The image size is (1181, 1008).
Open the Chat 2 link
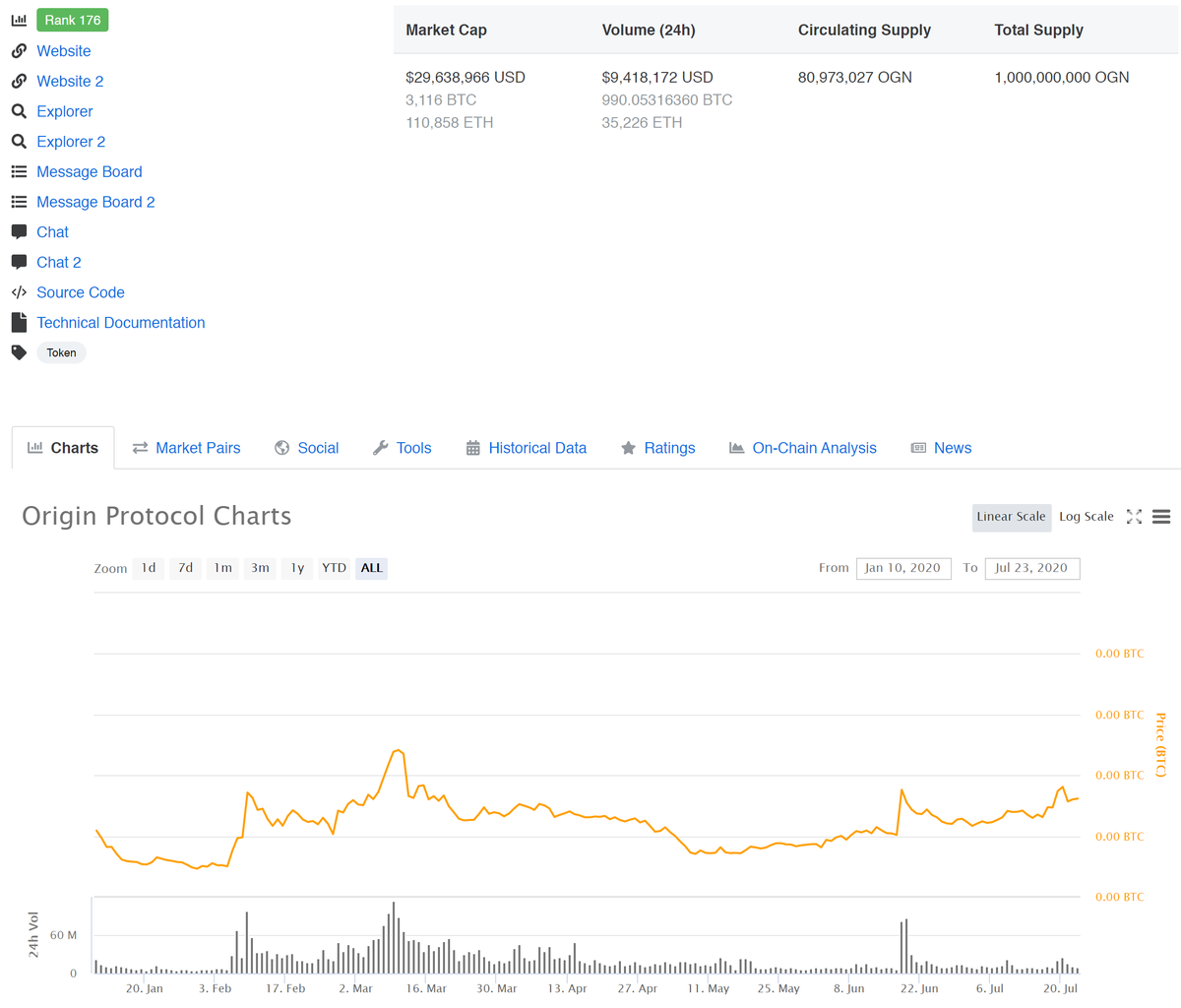coord(59,262)
